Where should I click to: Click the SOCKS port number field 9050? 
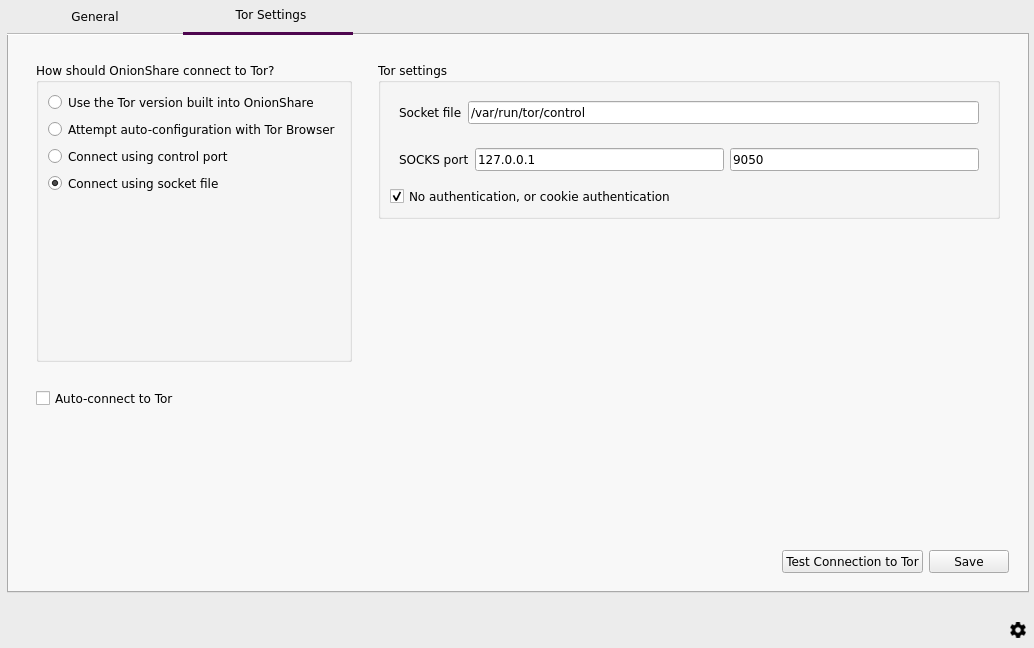pyautogui.click(x=853, y=160)
